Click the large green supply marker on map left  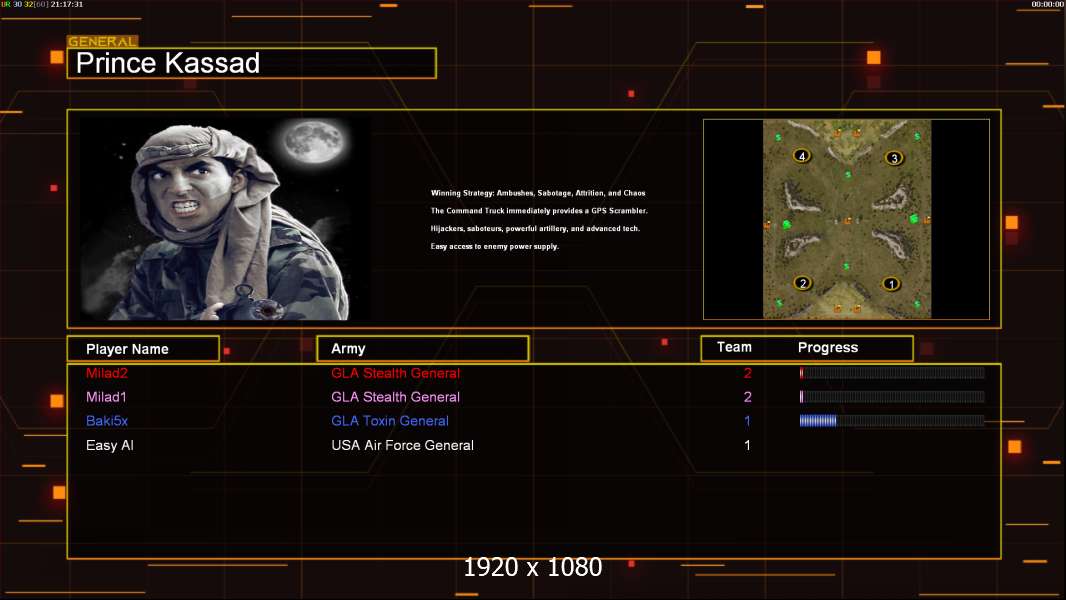tap(787, 224)
